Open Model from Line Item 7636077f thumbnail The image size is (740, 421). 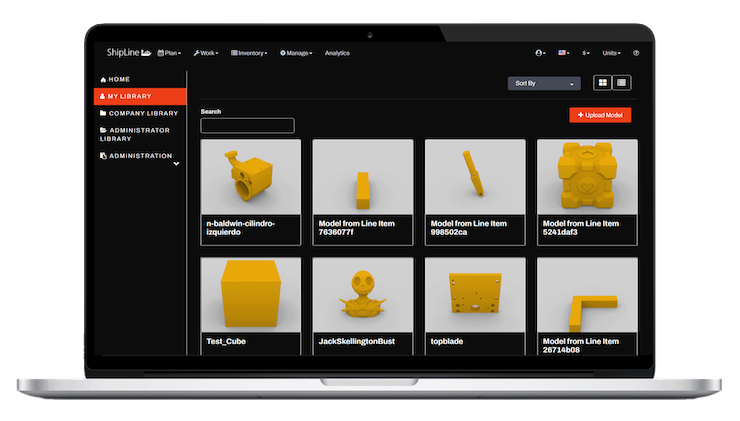tap(362, 177)
